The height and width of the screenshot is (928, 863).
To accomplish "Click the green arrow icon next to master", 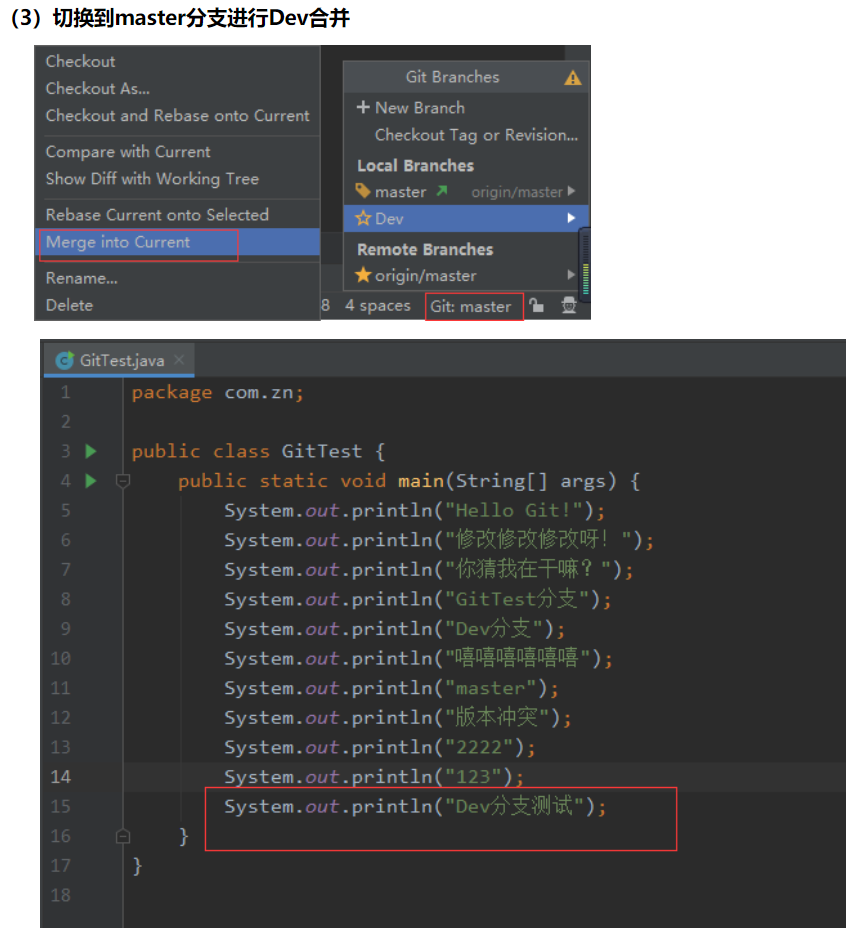I will coord(442,191).
